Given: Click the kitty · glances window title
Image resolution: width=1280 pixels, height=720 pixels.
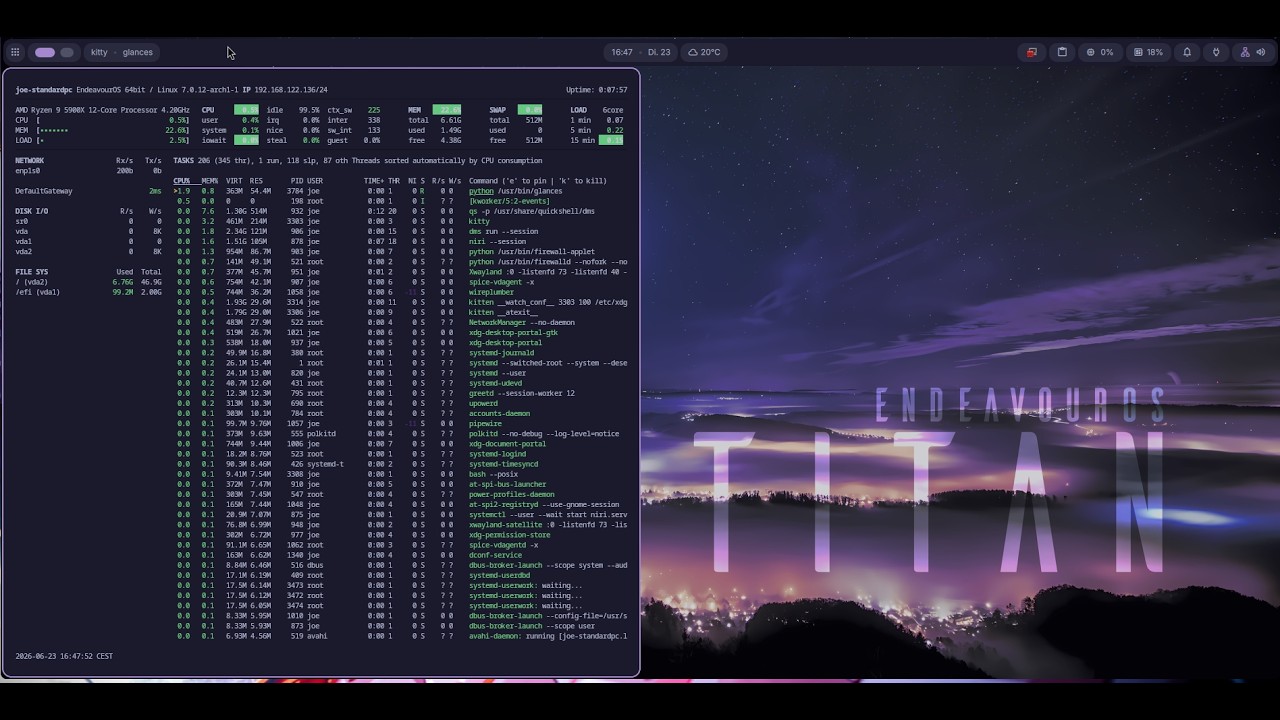Looking at the screenshot, I should [x=122, y=52].
